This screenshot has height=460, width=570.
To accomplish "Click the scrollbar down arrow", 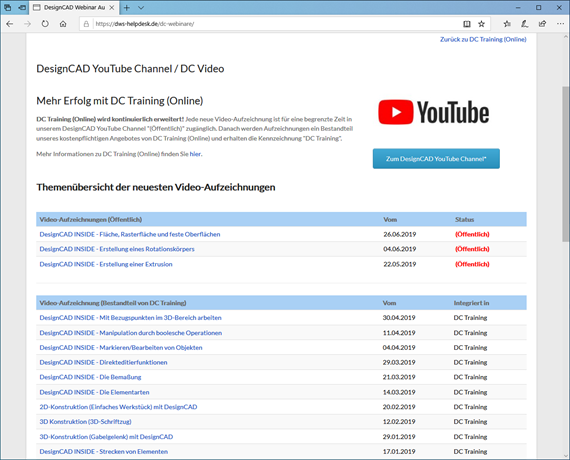I will [x=566, y=455].
